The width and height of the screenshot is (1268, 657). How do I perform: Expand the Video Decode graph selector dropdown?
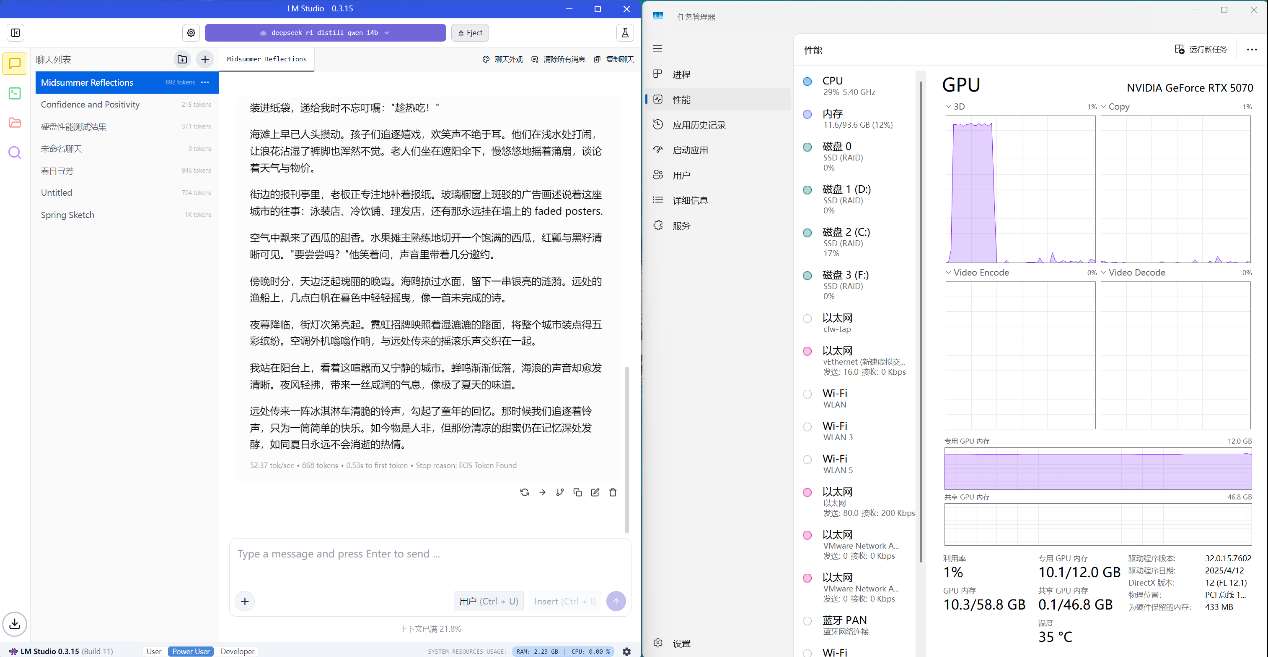tap(1131, 272)
